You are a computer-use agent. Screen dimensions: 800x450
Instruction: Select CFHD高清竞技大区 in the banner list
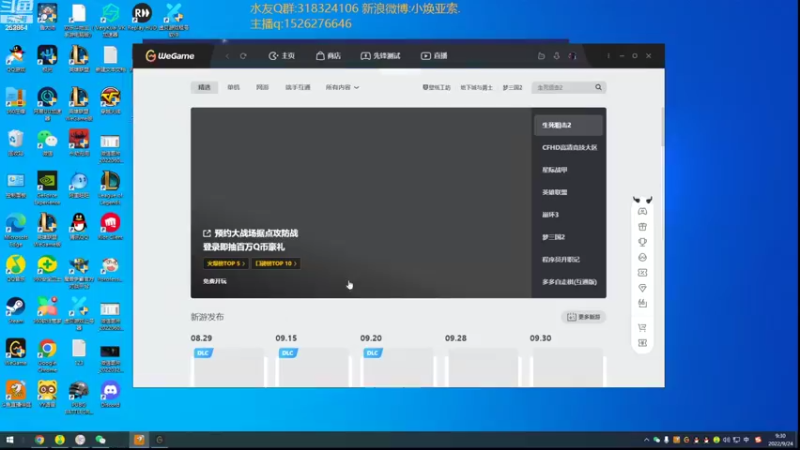[x=569, y=147]
